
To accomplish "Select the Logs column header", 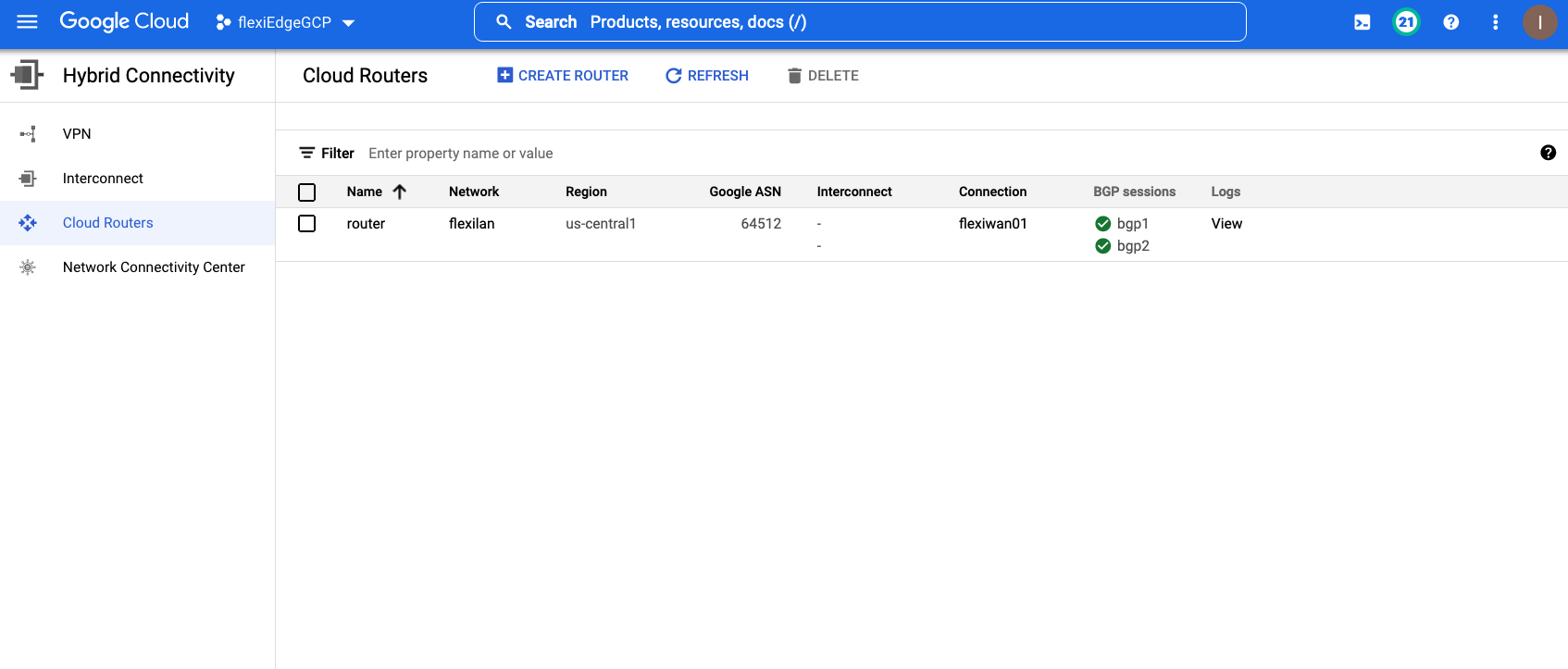I will click(1226, 192).
